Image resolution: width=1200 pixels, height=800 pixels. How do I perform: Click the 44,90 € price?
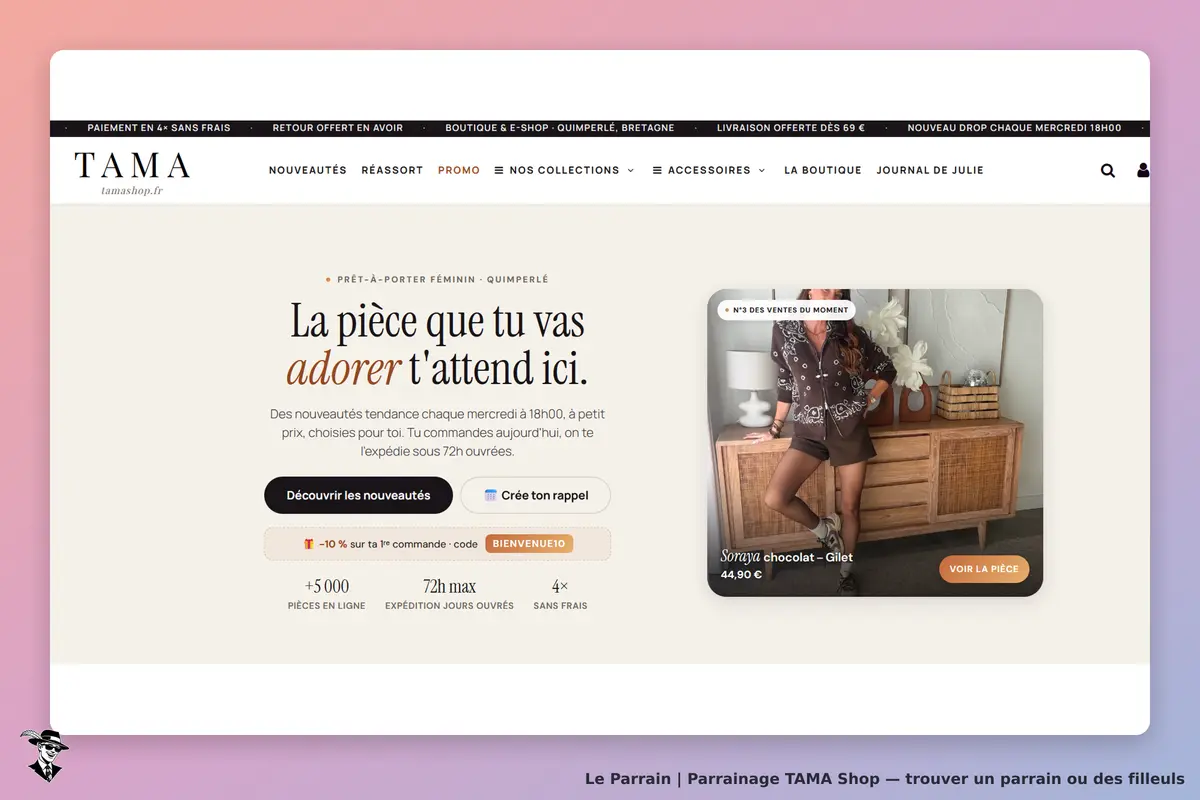pos(741,575)
